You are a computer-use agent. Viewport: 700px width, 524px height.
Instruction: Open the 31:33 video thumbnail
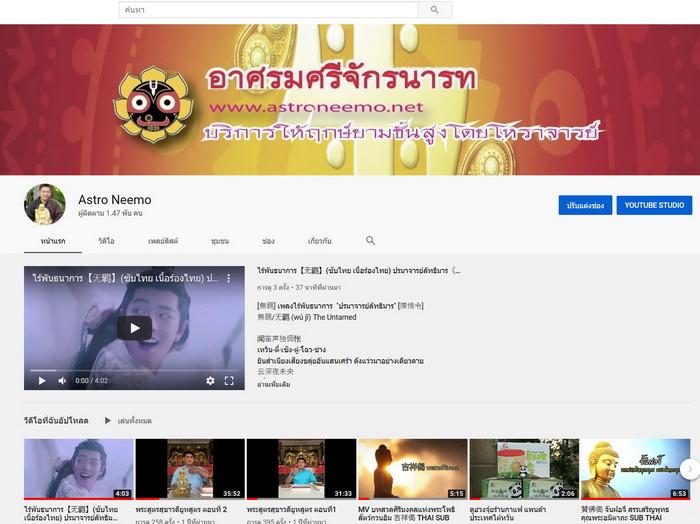coord(301,469)
